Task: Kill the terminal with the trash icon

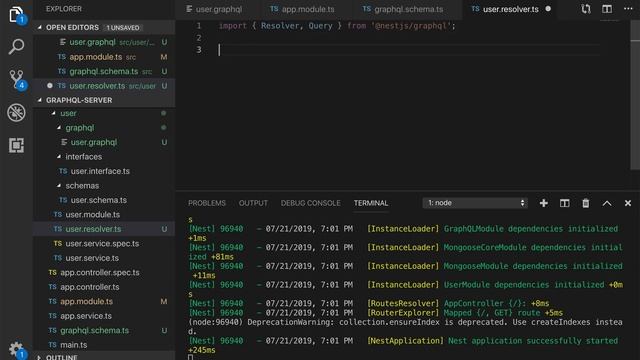Action: 586,203
